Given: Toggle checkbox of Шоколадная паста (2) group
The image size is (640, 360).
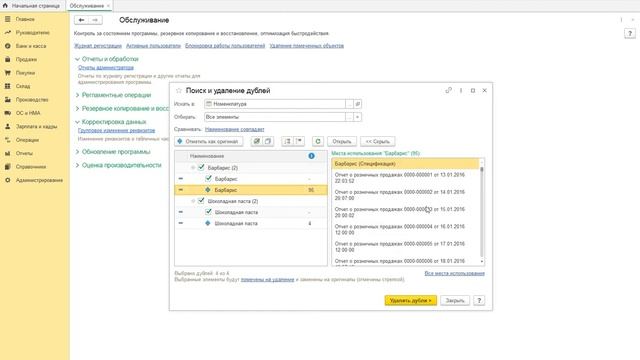Looking at the screenshot, I should tap(201, 201).
